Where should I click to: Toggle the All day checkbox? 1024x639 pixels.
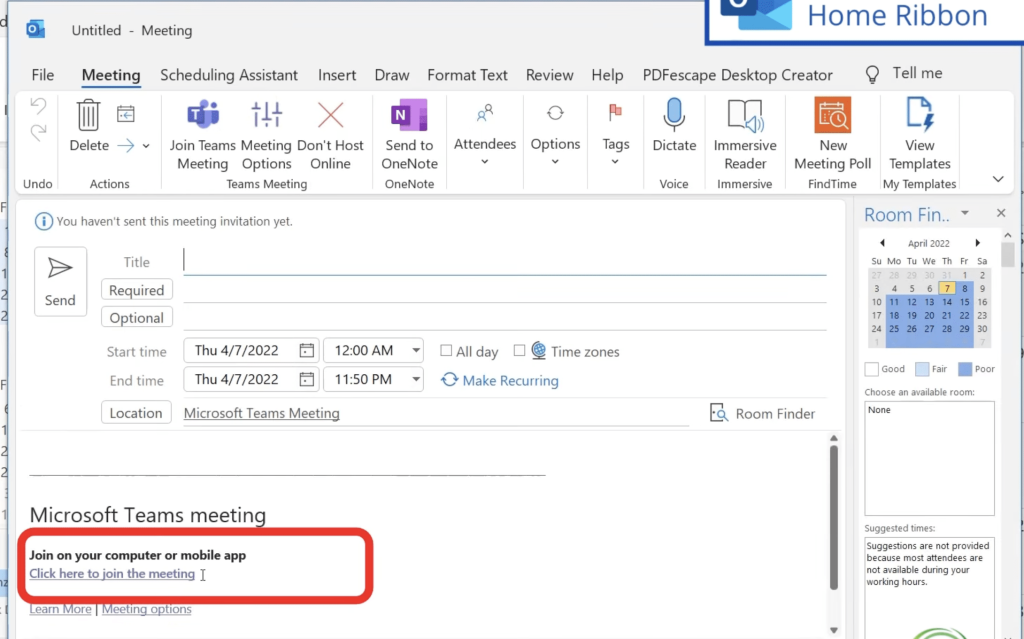[446, 351]
